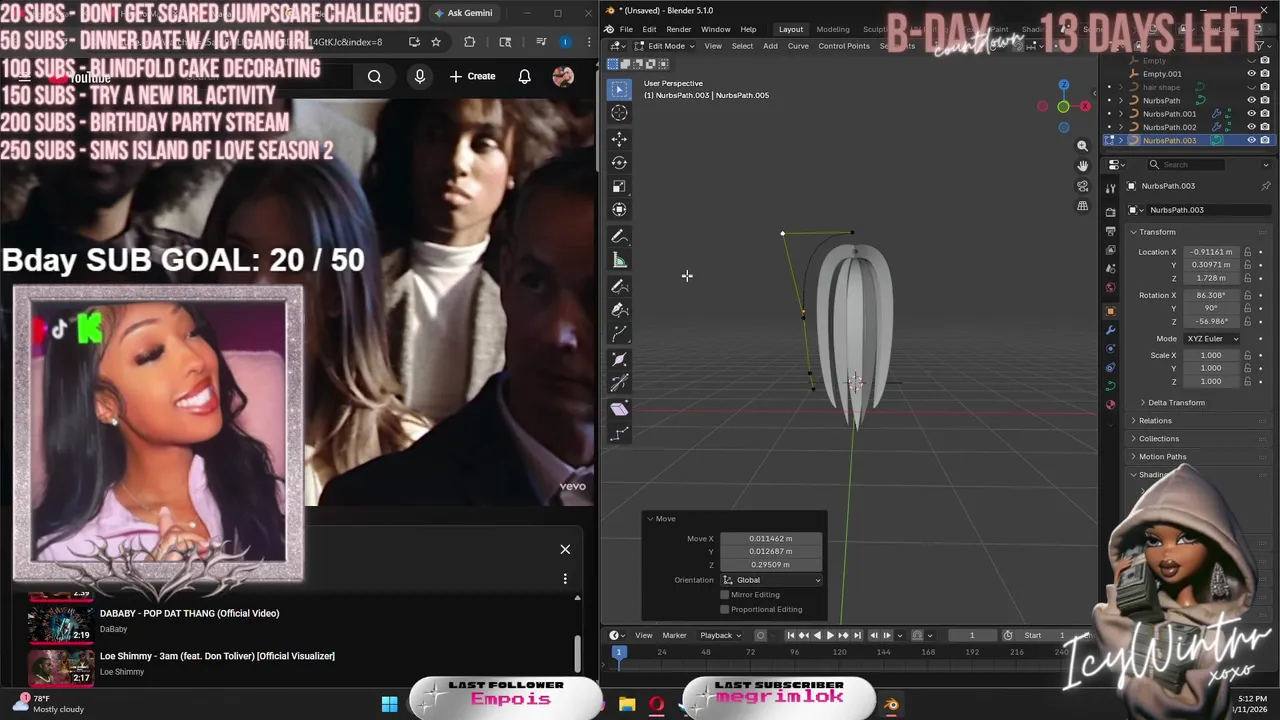Click the X axis on navigation gizmo
1280x720 pixels.
tap(1087, 106)
